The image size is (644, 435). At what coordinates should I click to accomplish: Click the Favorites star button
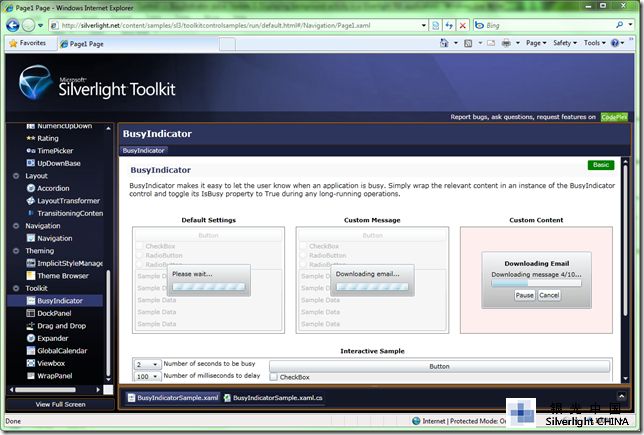(x=28, y=43)
